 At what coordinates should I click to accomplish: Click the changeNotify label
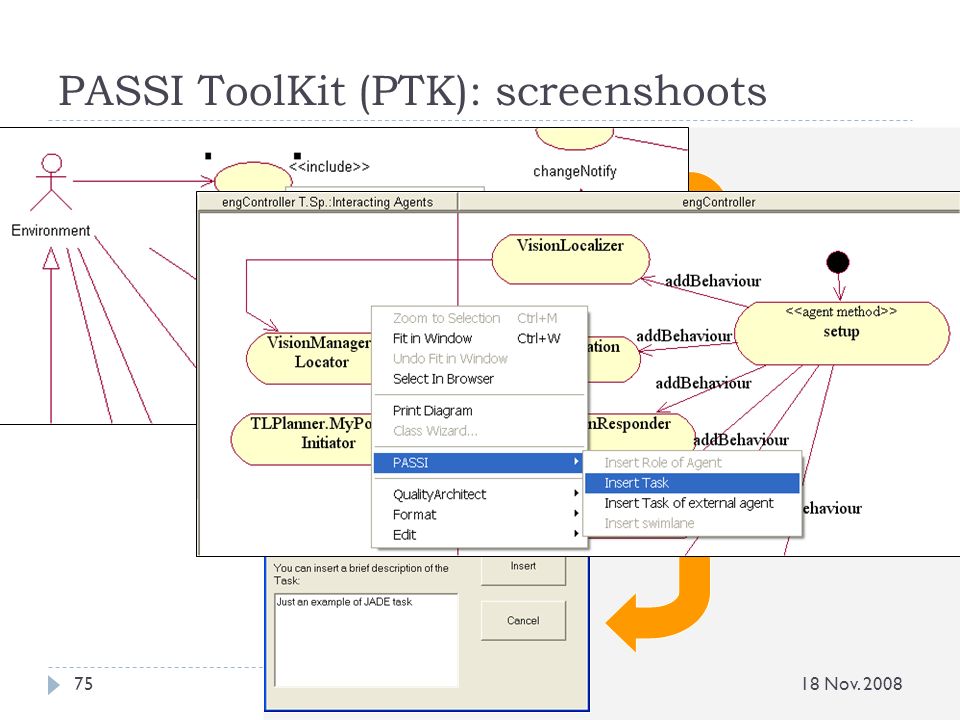coord(575,171)
